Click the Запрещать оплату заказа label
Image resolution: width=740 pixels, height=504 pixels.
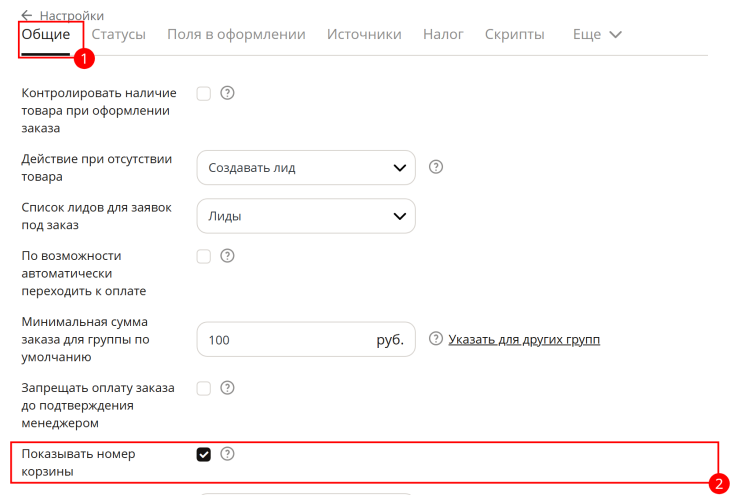[98, 405]
